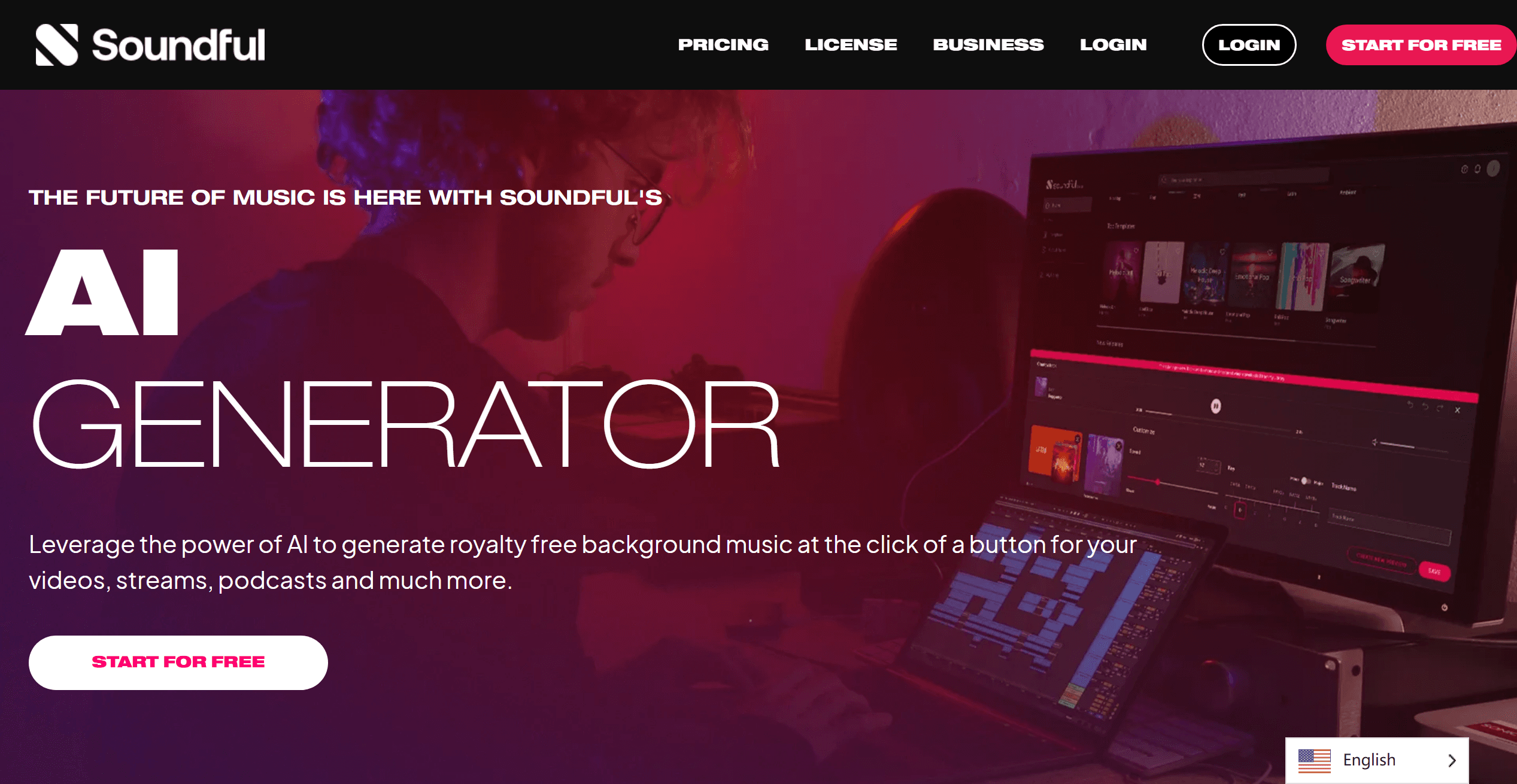Click the US flag icon
The height and width of the screenshot is (784, 1517).
(x=1314, y=761)
